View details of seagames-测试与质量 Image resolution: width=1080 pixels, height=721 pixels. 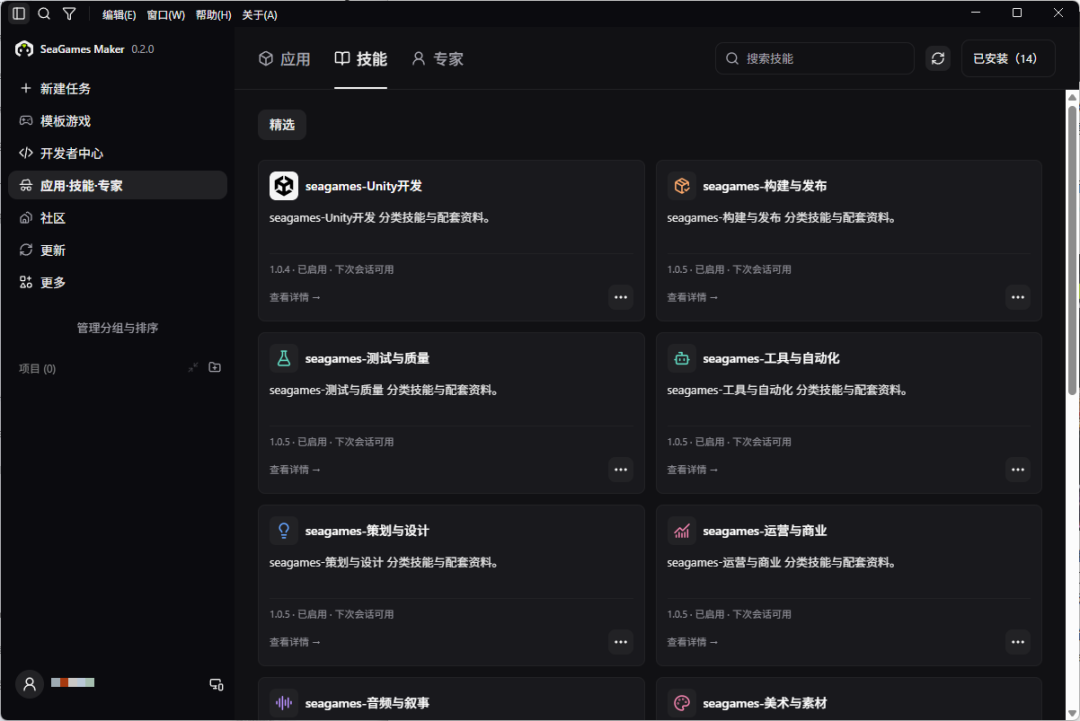(295, 470)
